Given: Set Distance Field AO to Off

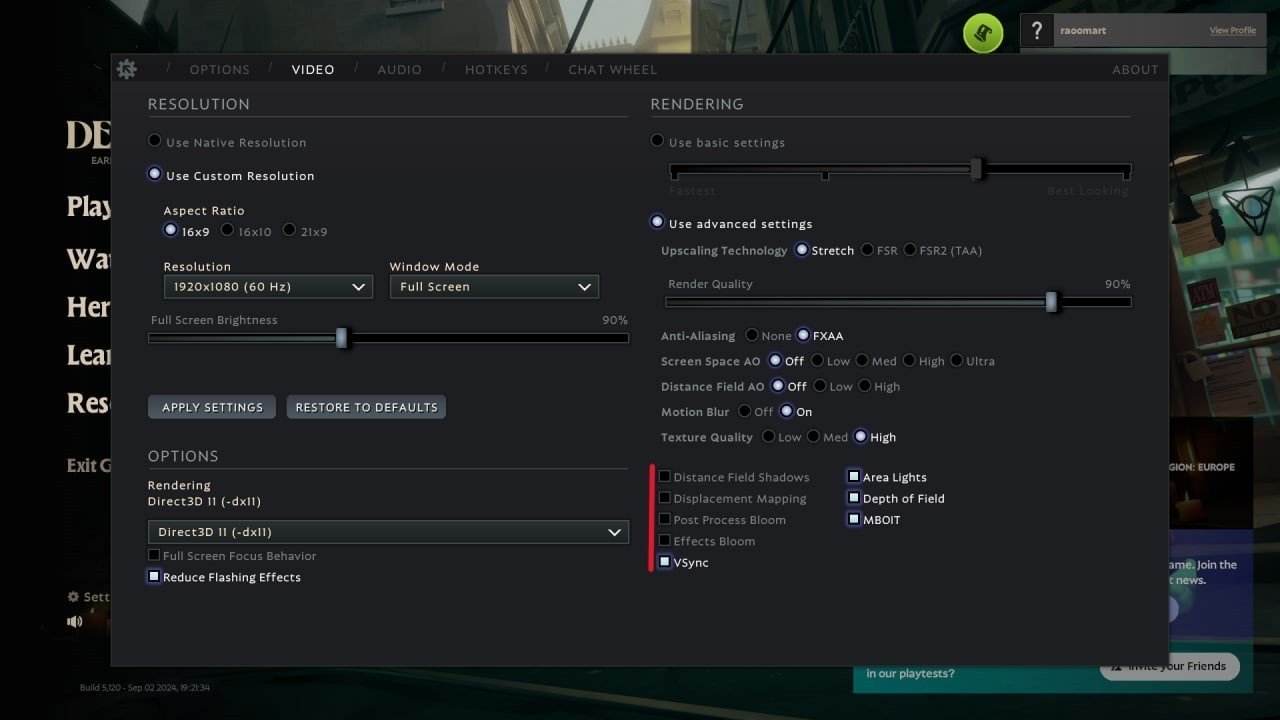Looking at the screenshot, I should click(778, 386).
